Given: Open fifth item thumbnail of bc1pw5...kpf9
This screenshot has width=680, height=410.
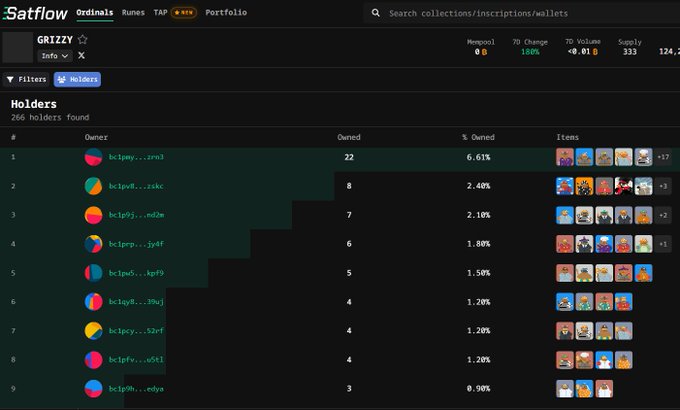Looking at the screenshot, I should (644, 273).
